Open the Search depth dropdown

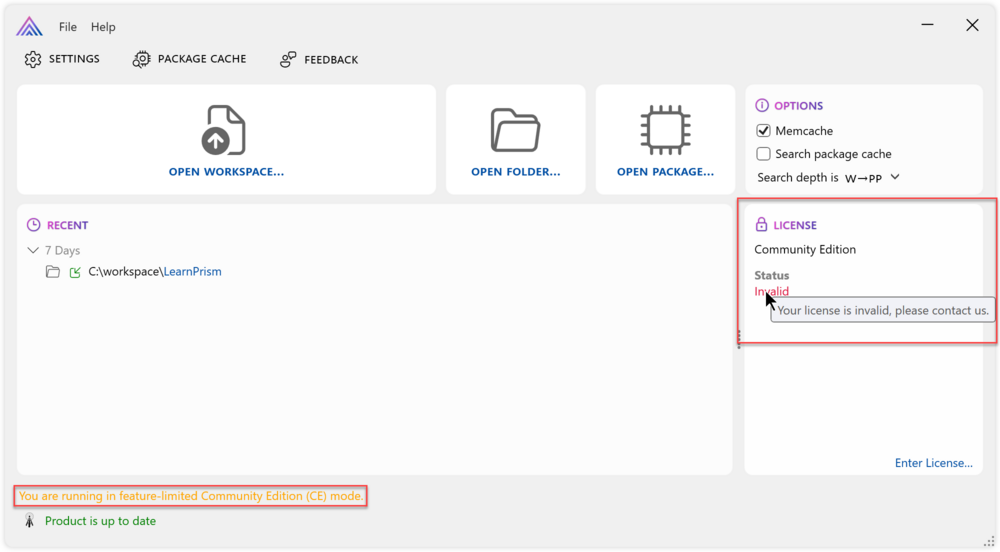(x=872, y=177)
